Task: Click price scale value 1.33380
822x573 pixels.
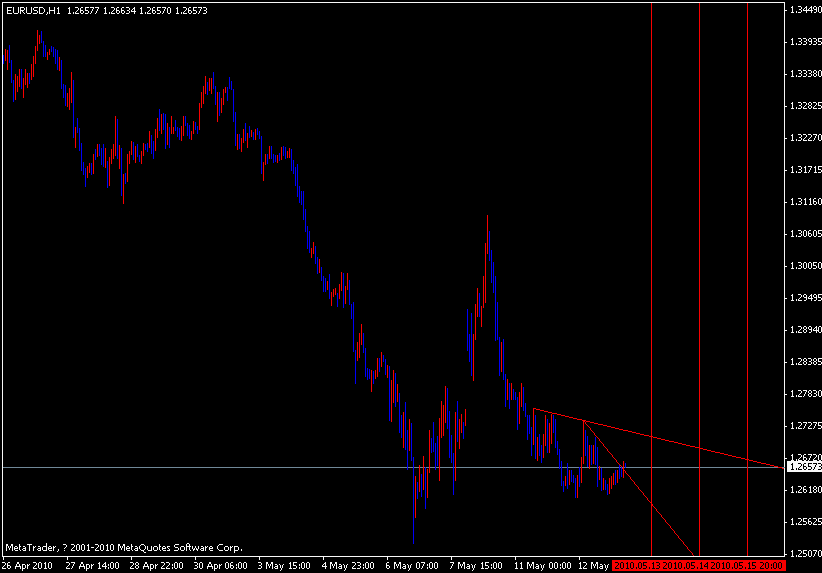Action: pos(805,73)
